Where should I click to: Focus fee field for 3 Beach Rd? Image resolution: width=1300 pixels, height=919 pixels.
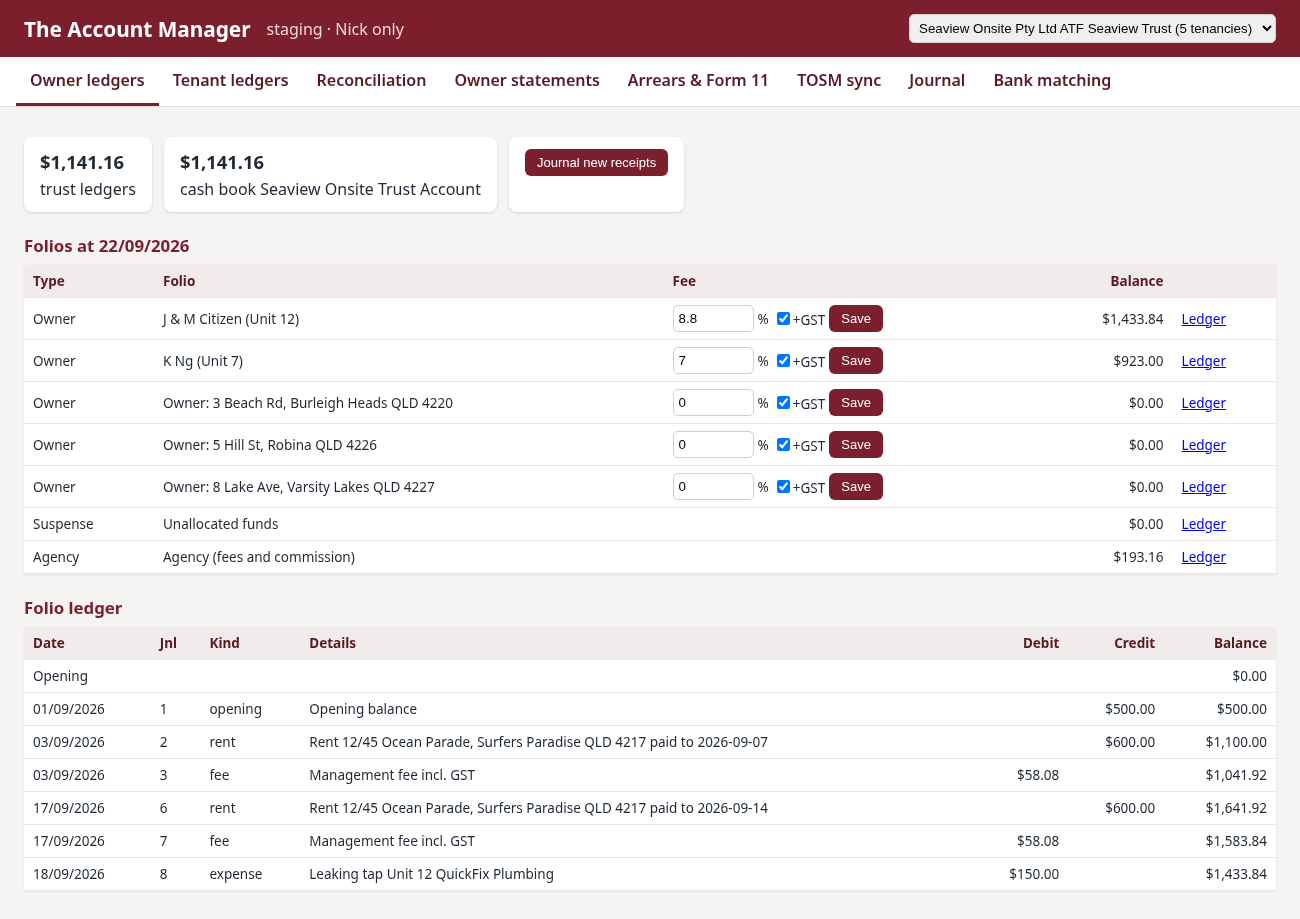(x=713, y=403)
